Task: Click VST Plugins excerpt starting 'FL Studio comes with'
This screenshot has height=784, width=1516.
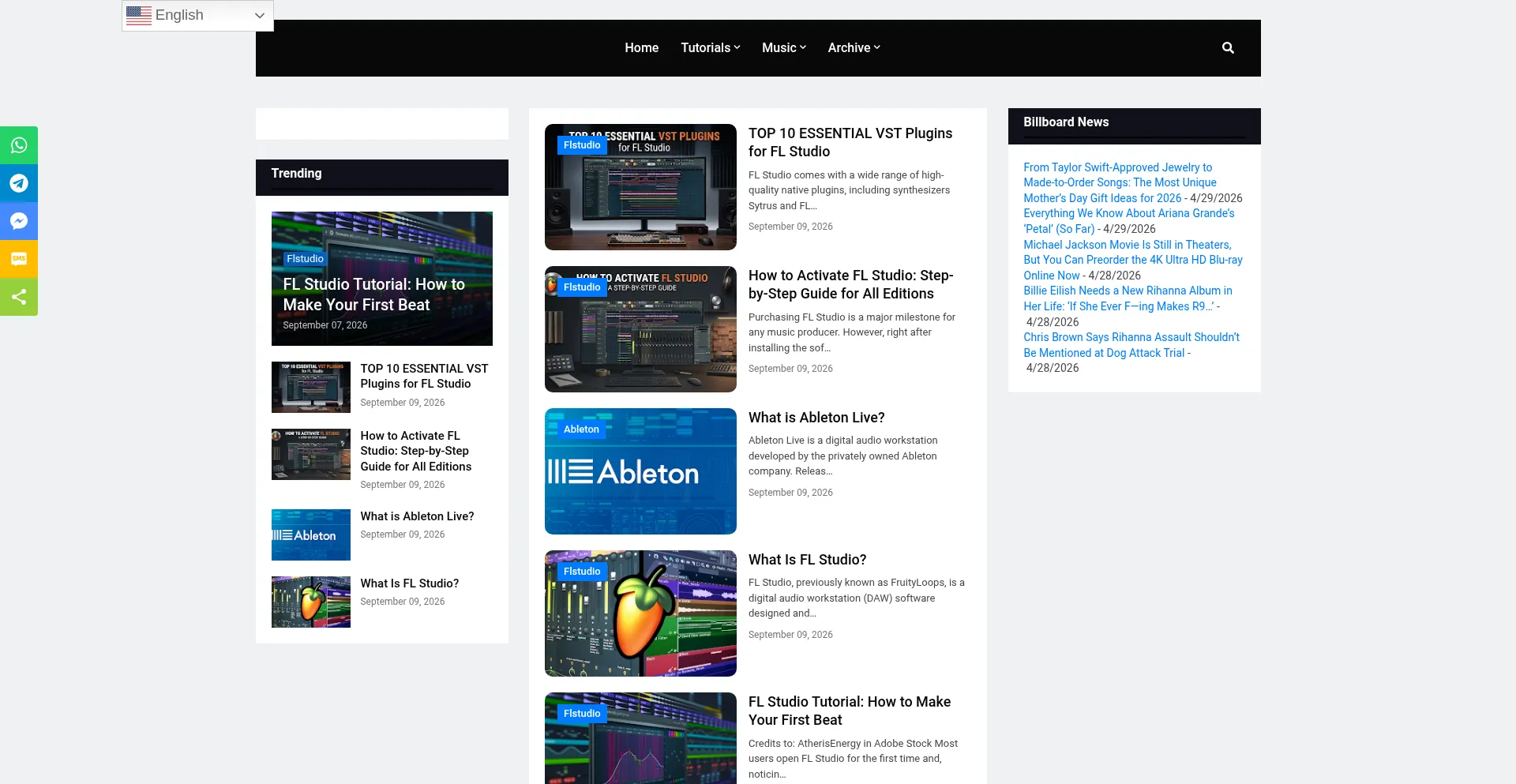Action: click(850, 190)
